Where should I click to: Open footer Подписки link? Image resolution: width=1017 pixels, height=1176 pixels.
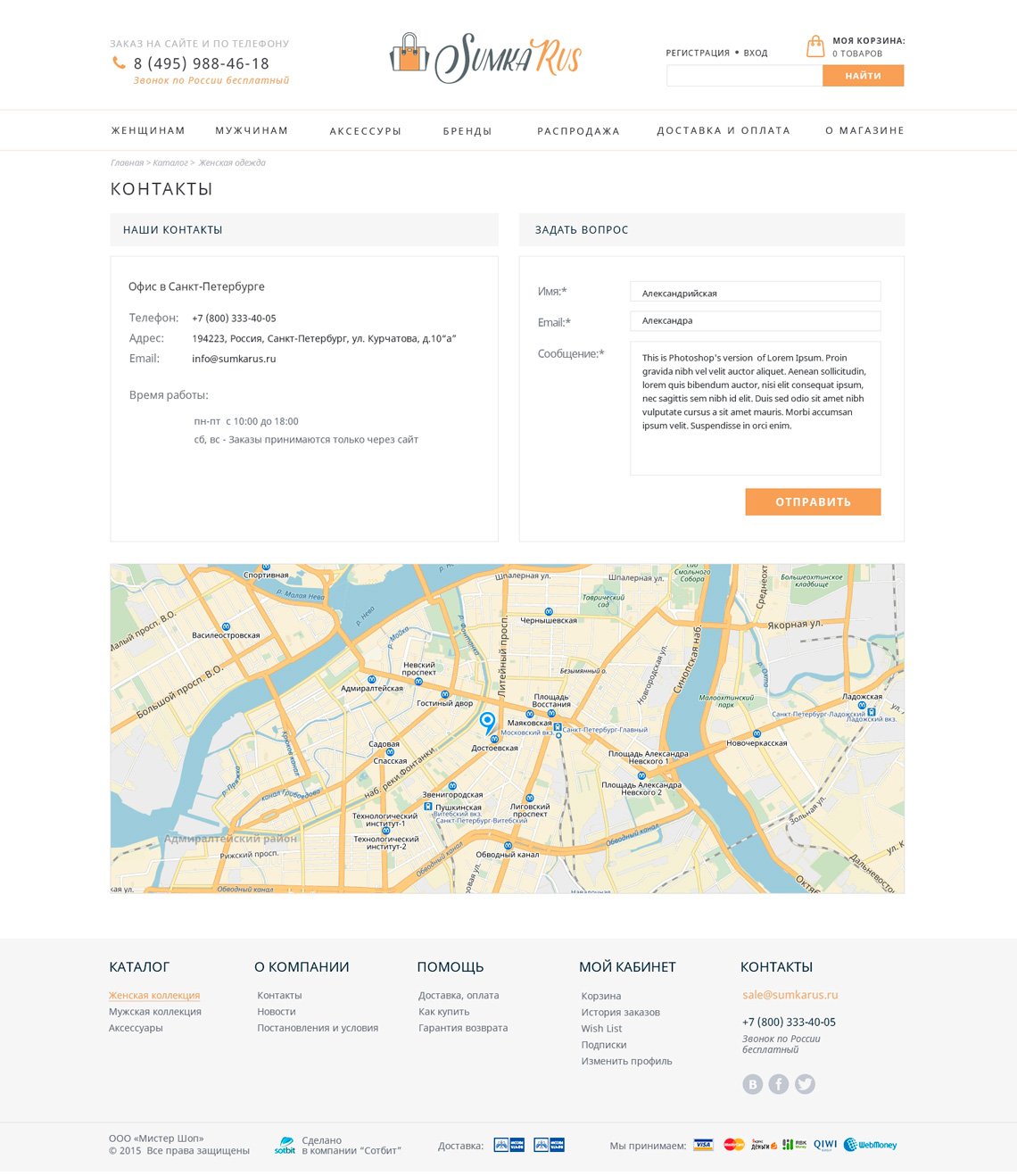pyautogui.click(x=604, y=1045)
